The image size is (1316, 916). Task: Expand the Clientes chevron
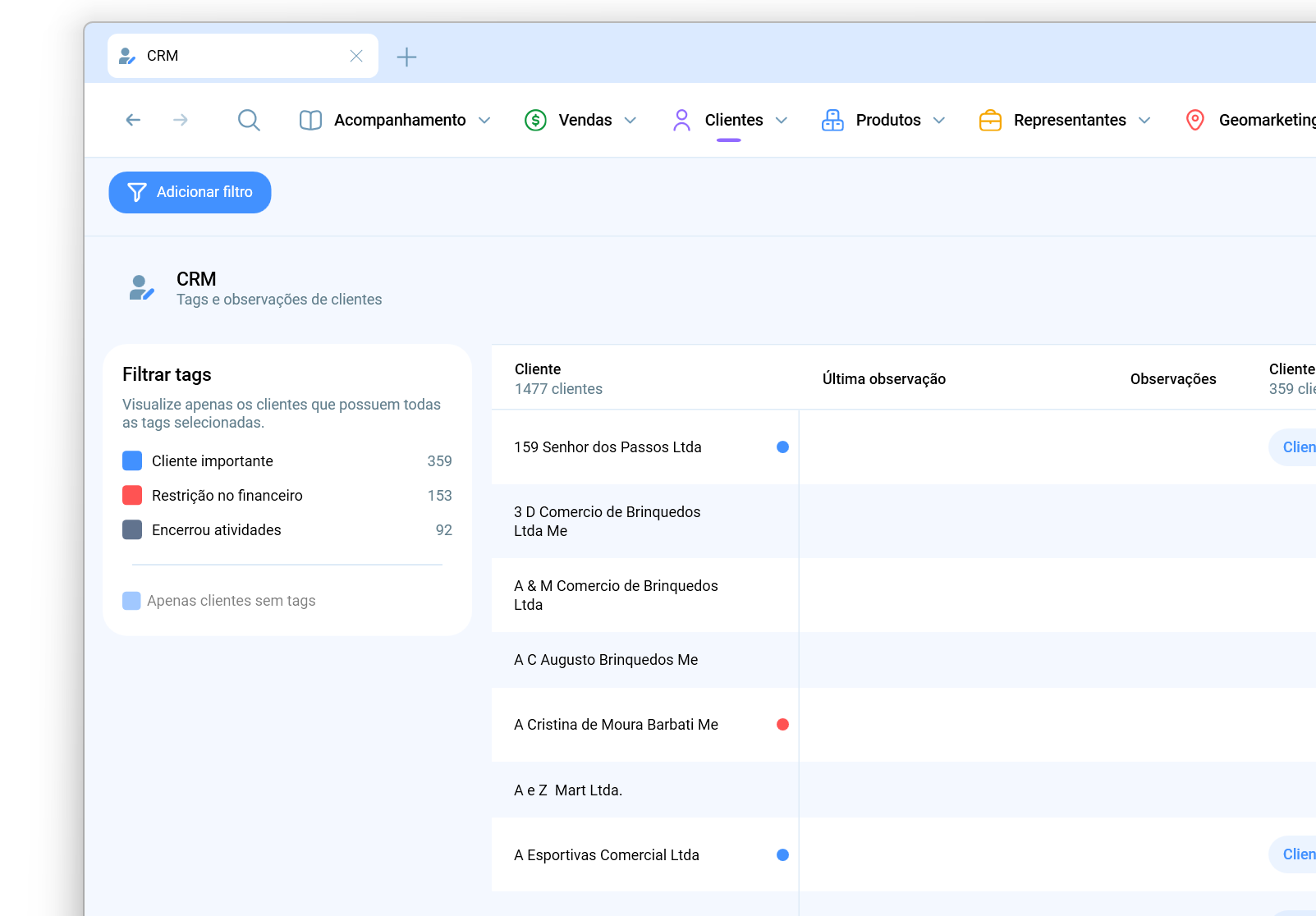pos(782,121)
